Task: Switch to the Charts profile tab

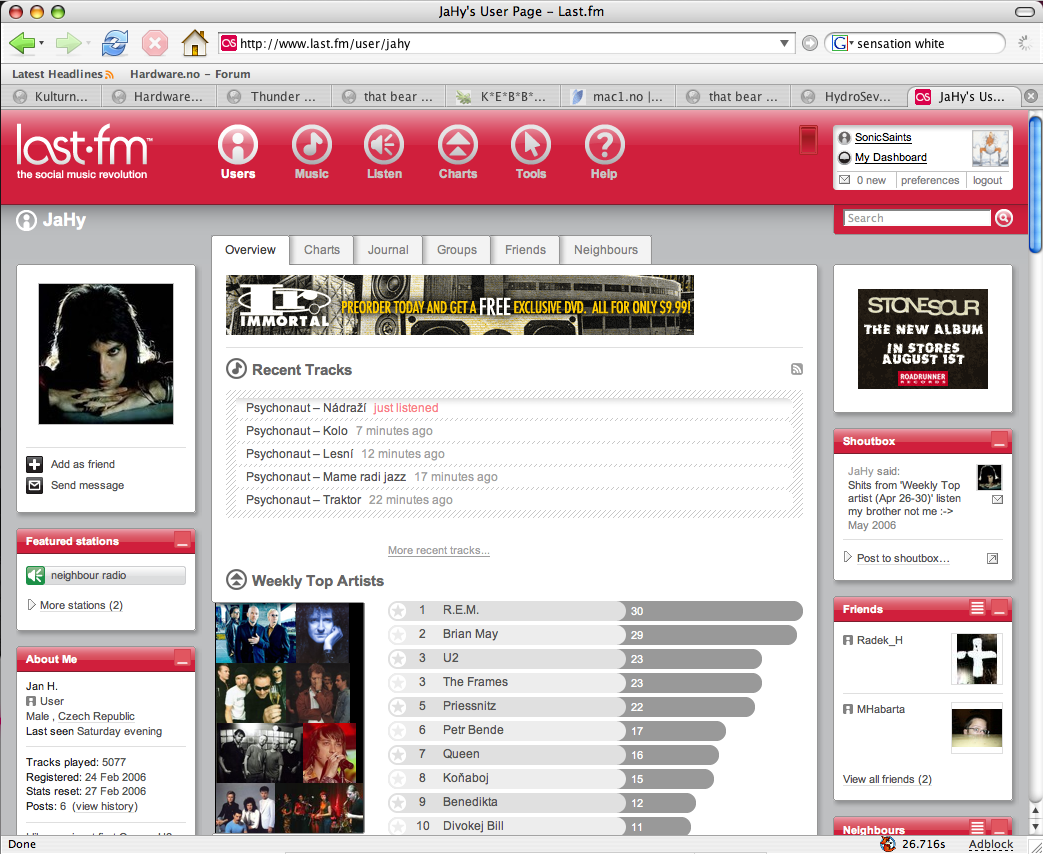Action: [321, 250]
